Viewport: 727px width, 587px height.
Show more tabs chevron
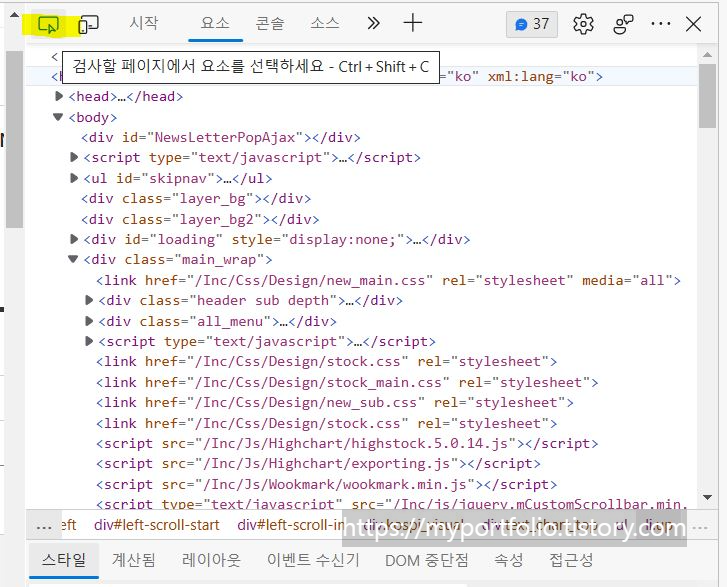(x=373, y=23)
